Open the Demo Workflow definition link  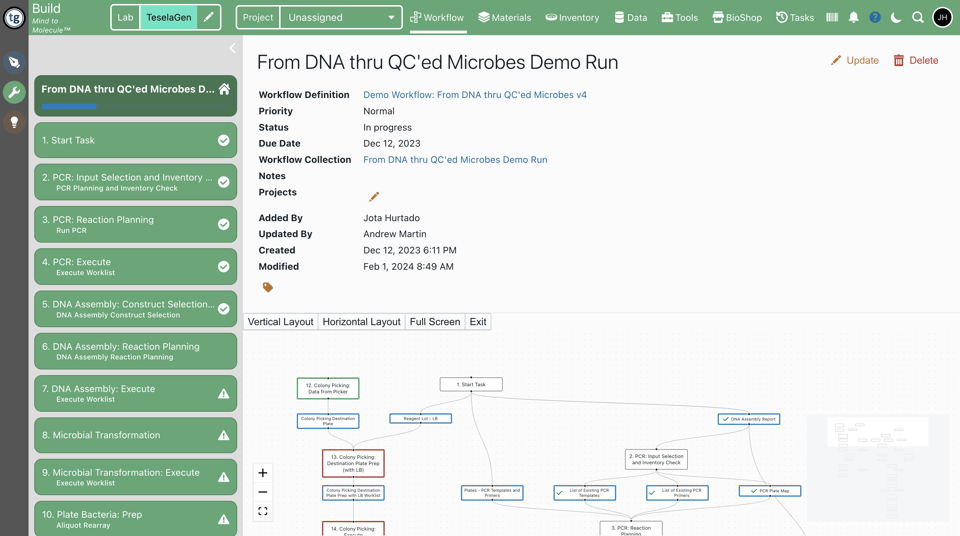click(x=475, y=95)
